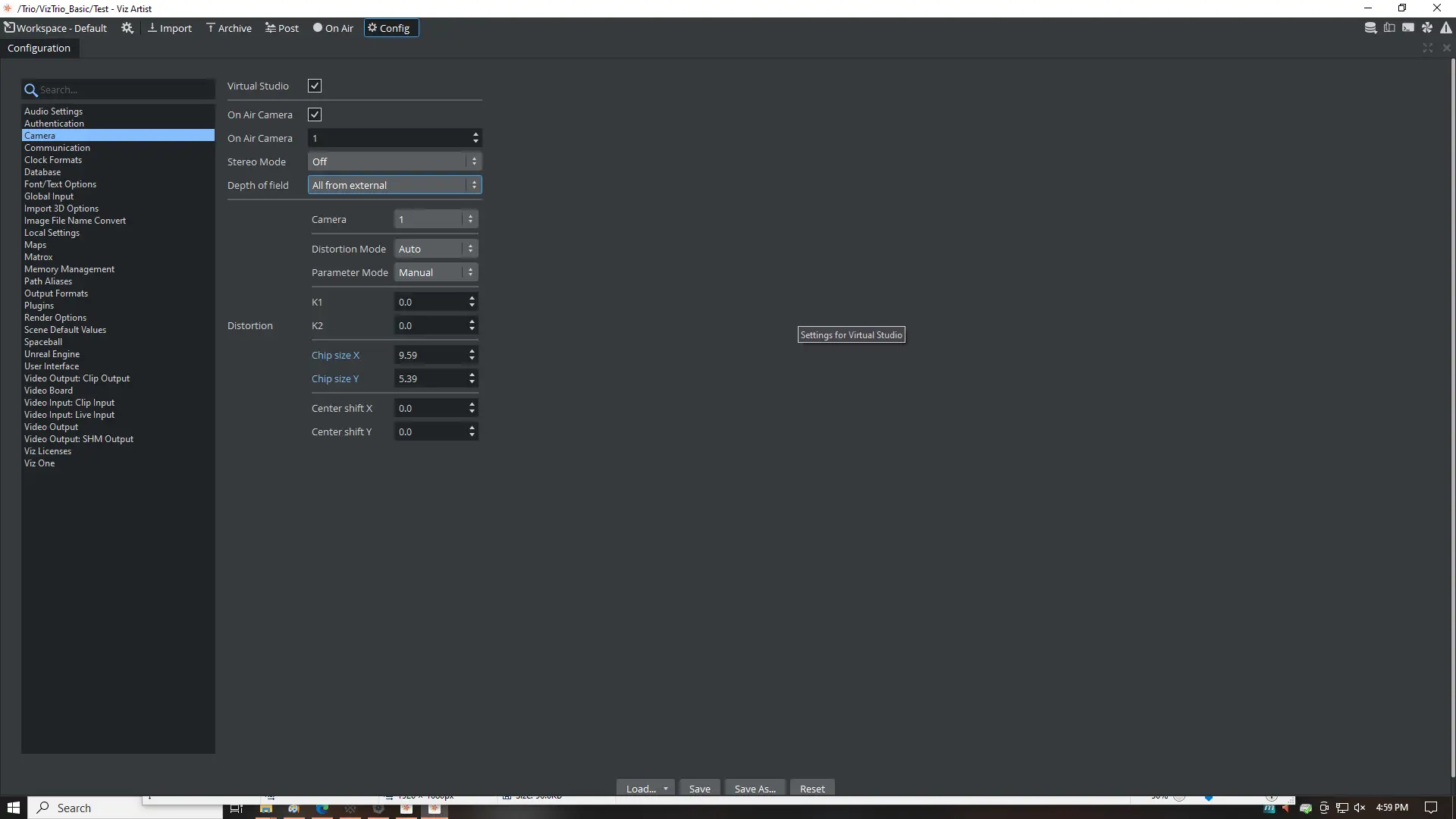Toggle the On Air Camera checkbox
This screenshot has height=819, width=1456.
point(315,115)
